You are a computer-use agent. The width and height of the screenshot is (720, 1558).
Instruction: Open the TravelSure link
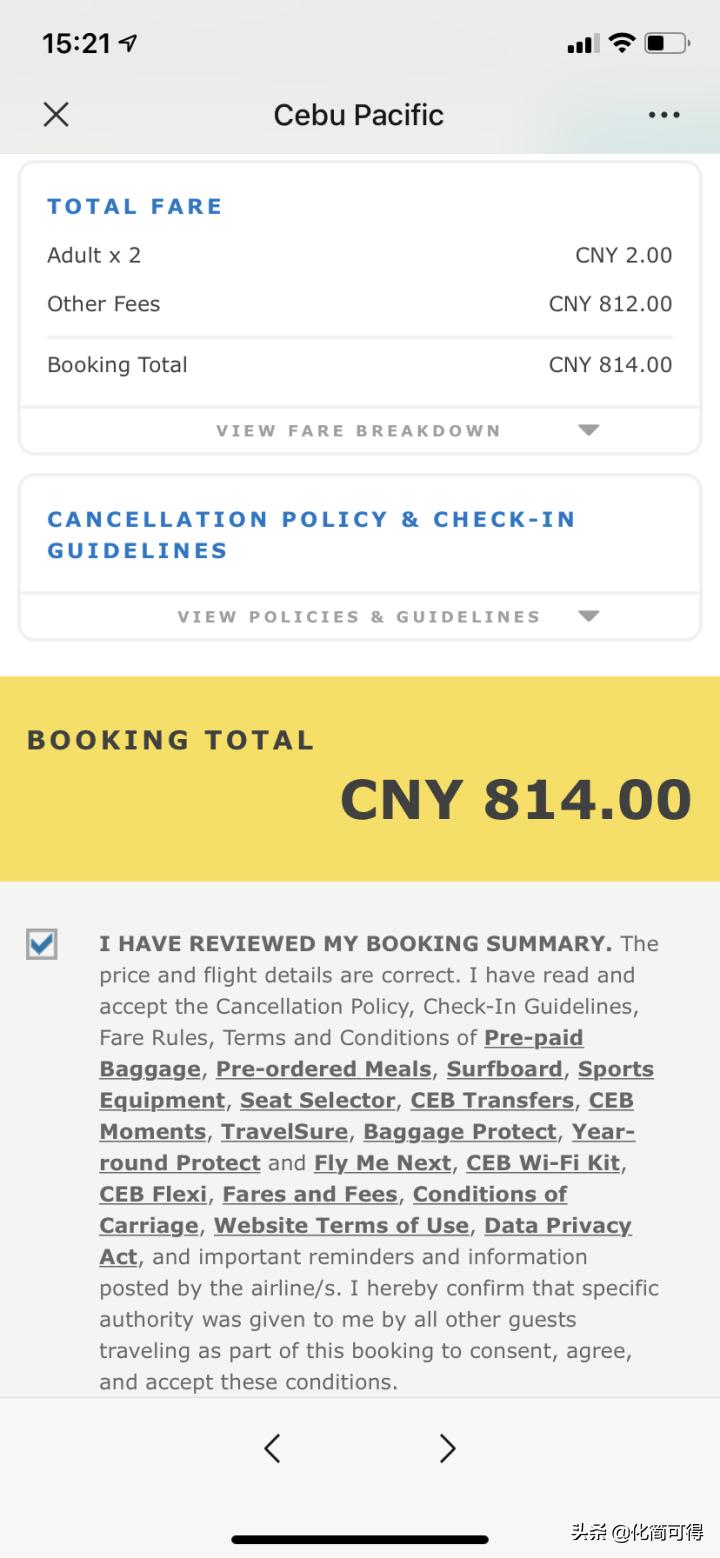284,1132
